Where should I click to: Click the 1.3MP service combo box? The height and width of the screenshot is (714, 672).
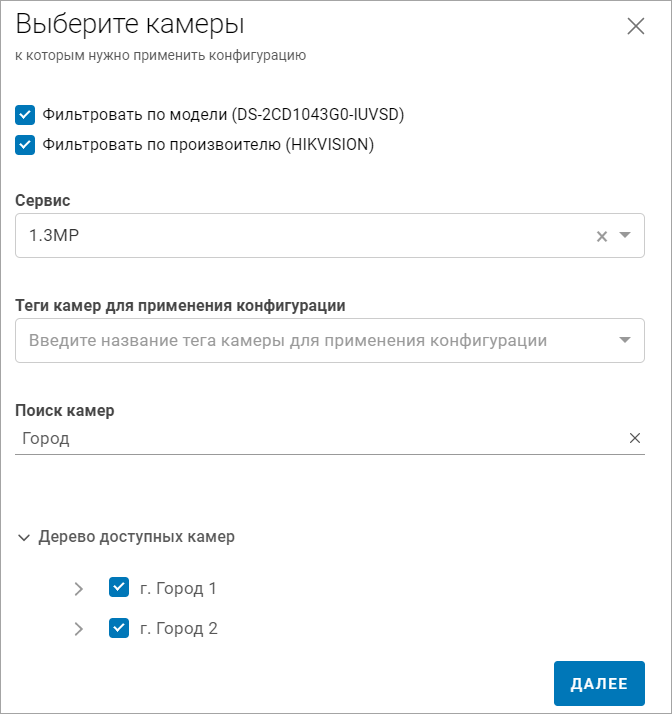click(300, 236)
